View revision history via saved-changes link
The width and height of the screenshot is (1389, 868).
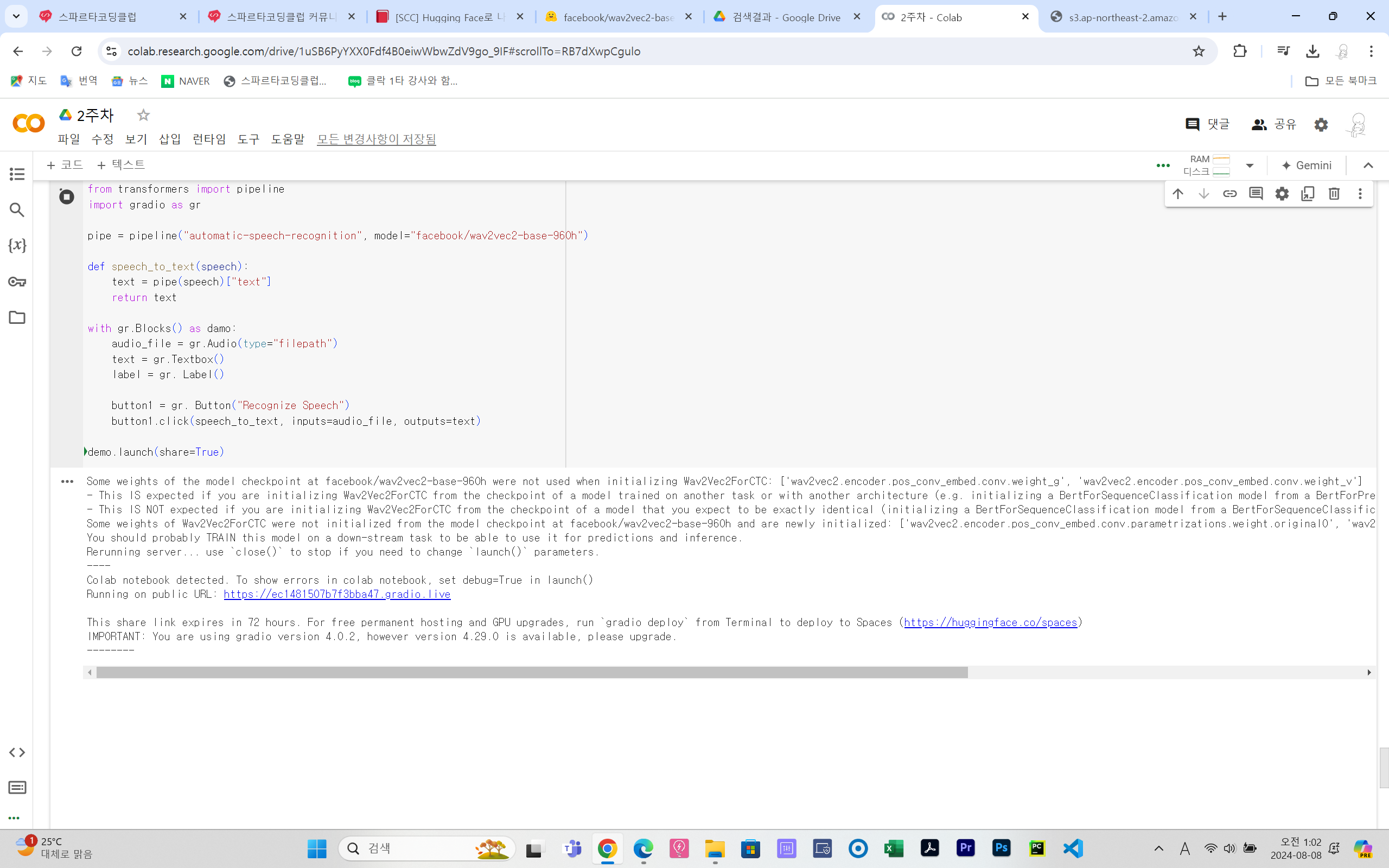[377, 139]
